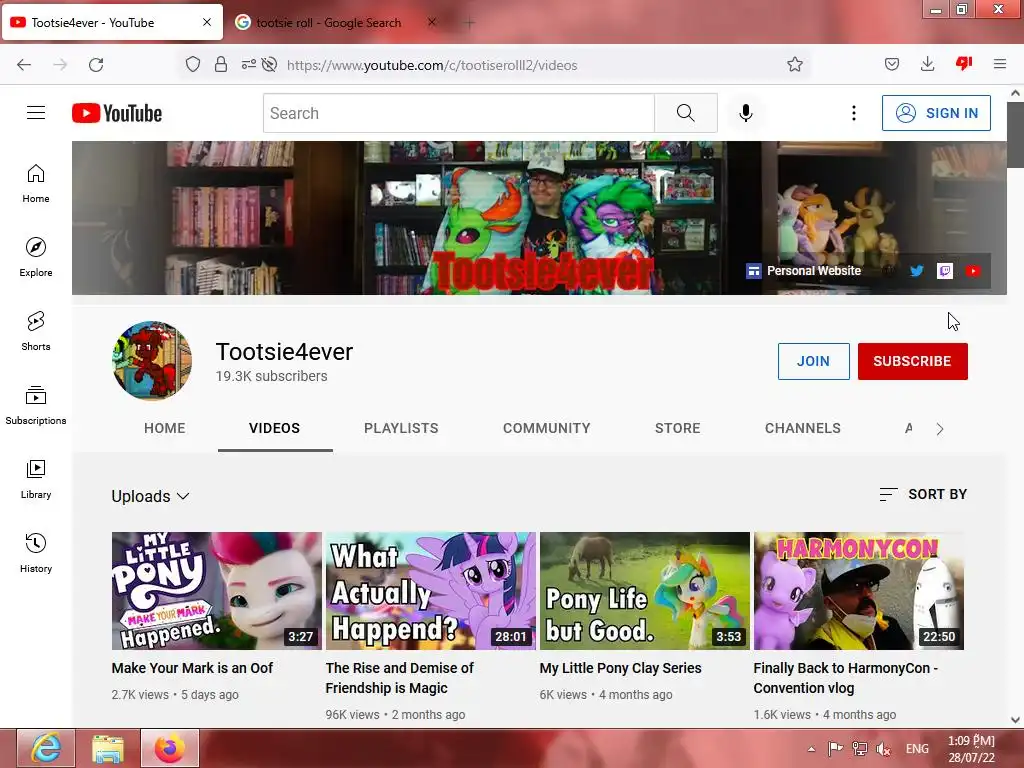Show more channel tabs with right chevron
Image resolution: width=1024 pixels, height=768 pixels.
click(940, 429)
